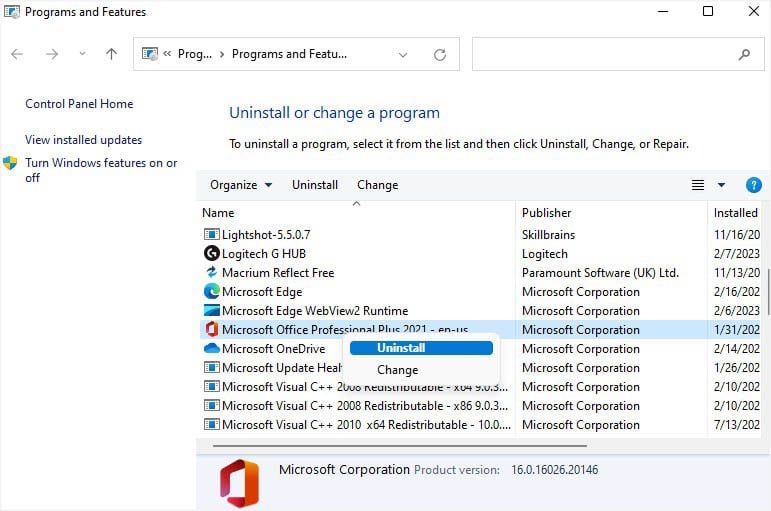Click the 7/13/202 installed date cell

tap(737, 424)
